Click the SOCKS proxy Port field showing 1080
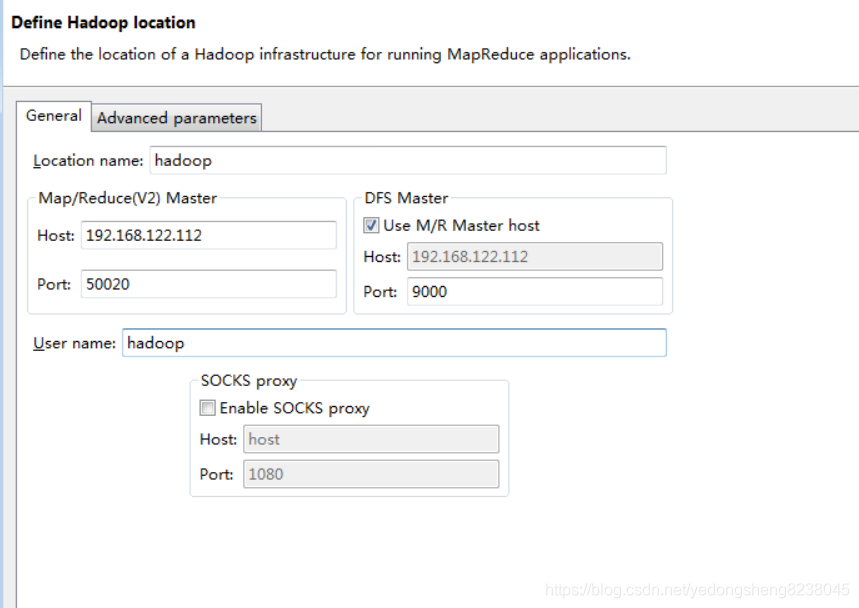859x608 pixels. (371, 474)
